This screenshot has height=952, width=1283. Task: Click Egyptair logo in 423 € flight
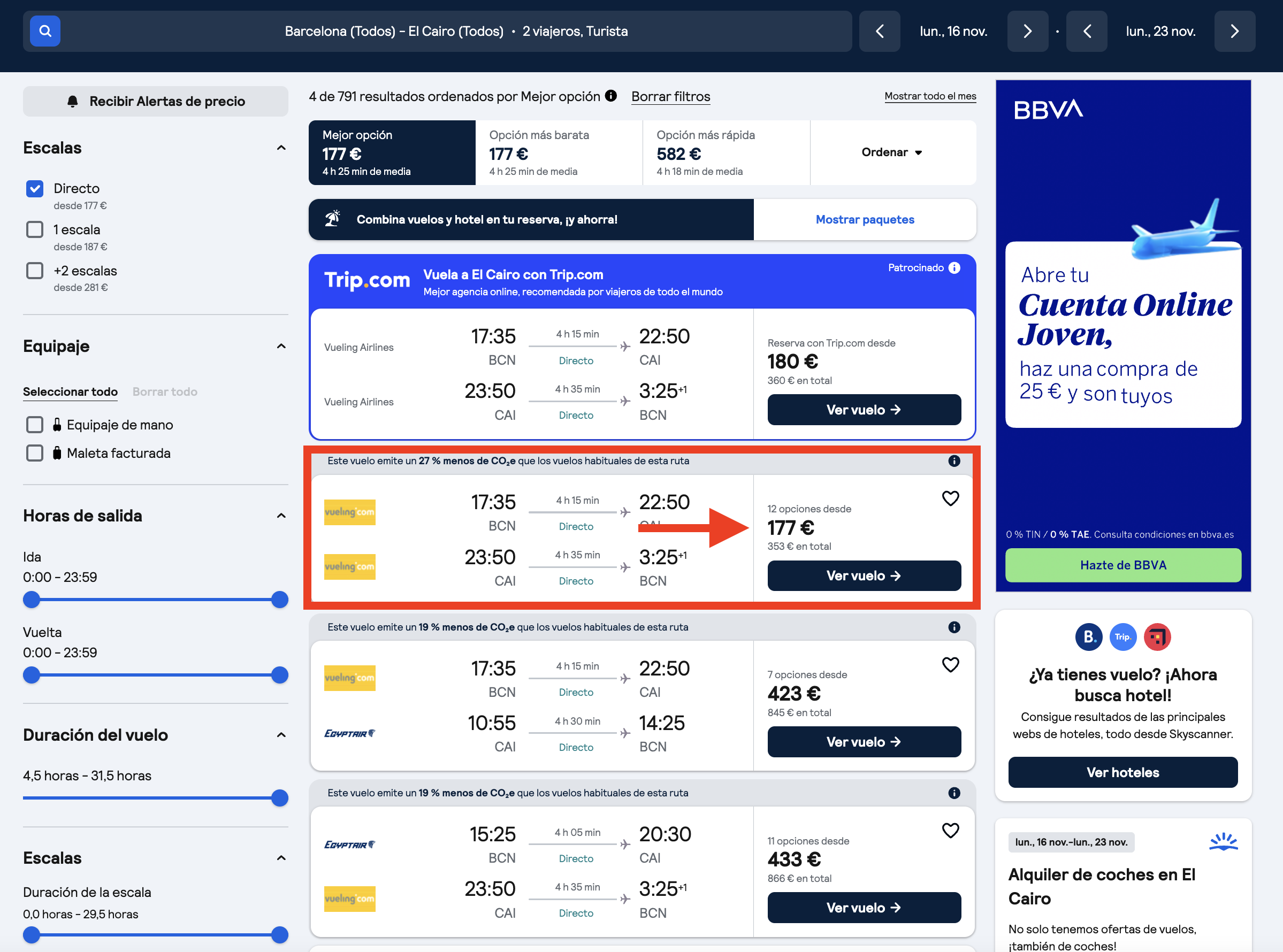click(350, 734)
